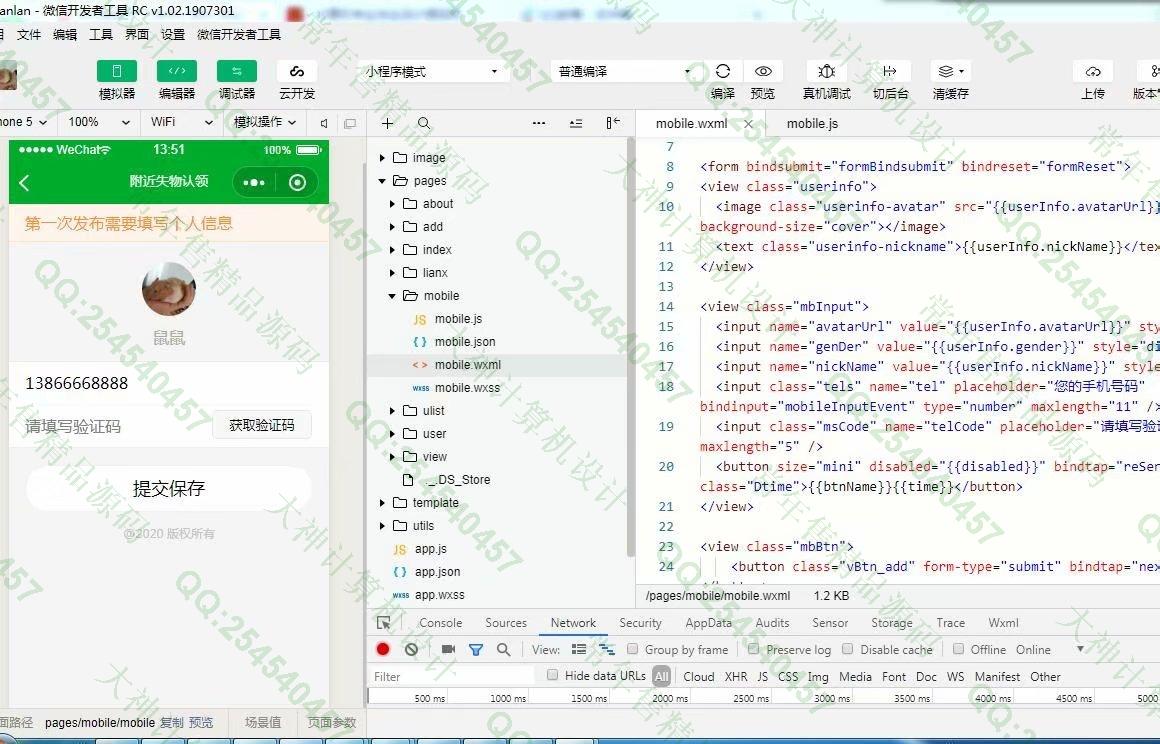Clear the network log
The width and height of the screenshot is (1160, 744).
pyautogui.click(x=411, y=649)
